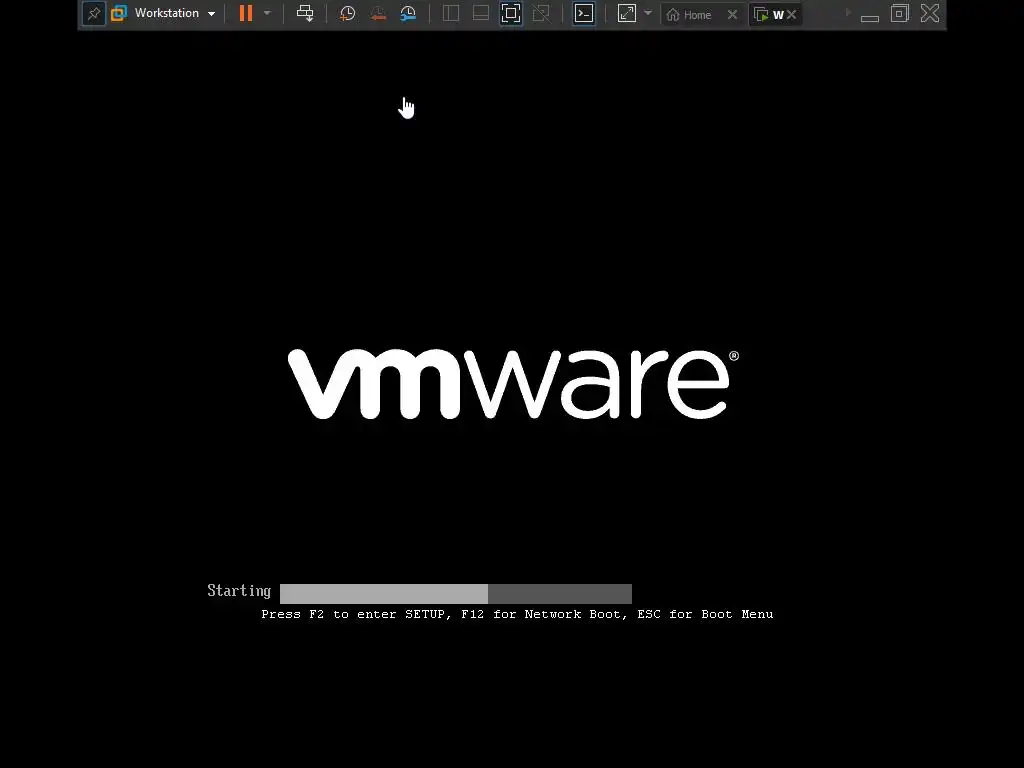
Task: Open the snapshot manager
Action: [x=408, y=13]
